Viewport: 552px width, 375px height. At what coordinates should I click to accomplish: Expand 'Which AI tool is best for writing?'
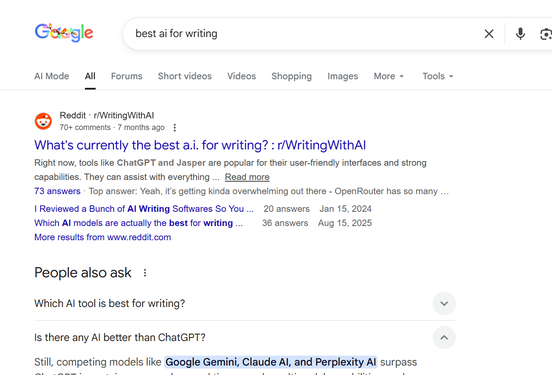click(444, 304)
